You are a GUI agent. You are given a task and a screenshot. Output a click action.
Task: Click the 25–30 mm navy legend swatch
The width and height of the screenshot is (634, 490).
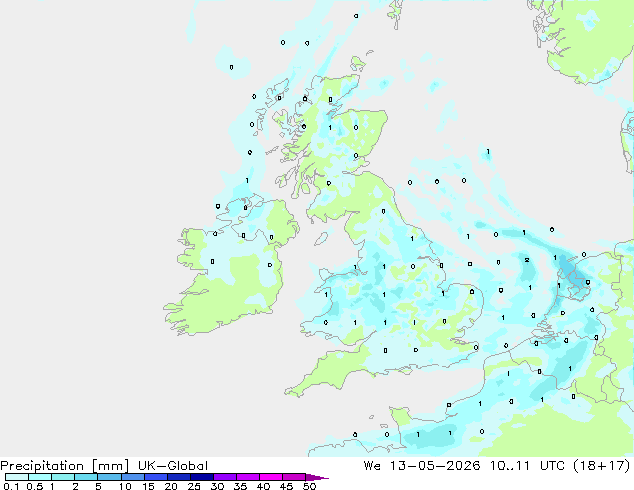202,477
